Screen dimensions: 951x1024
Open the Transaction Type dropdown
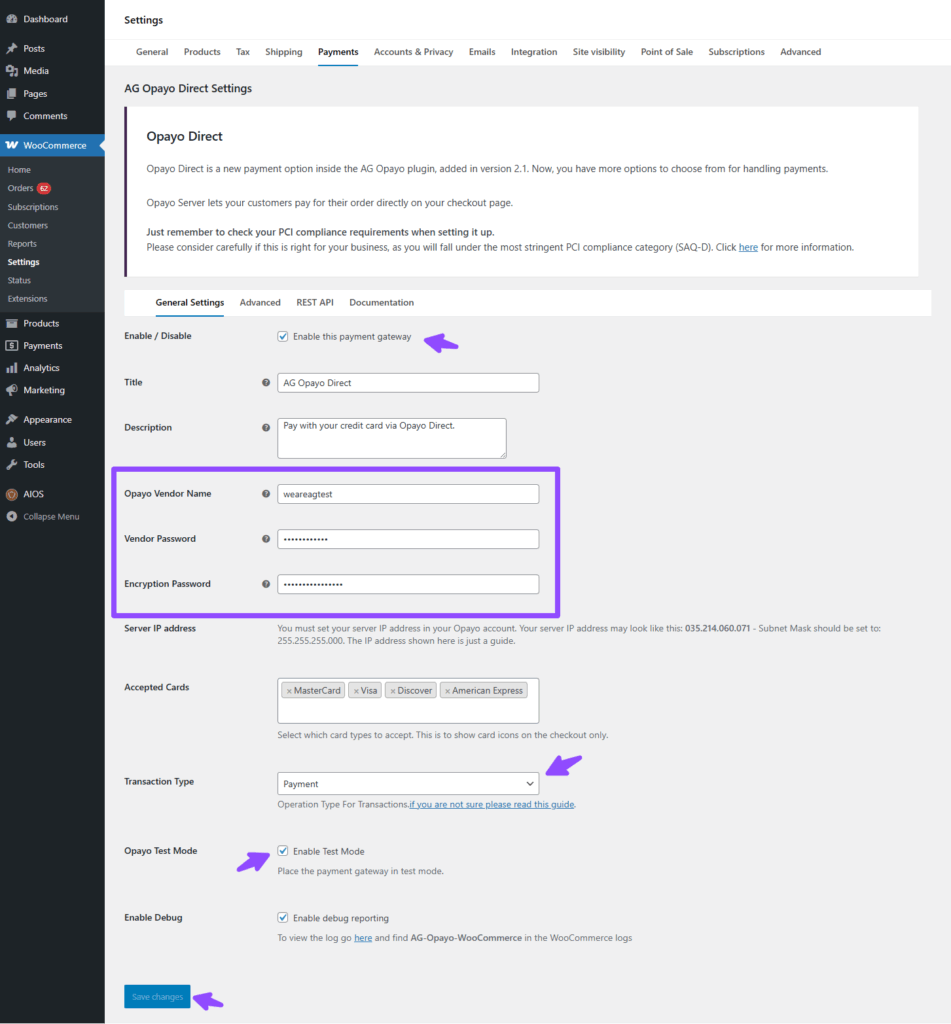[x=408, y=784]
